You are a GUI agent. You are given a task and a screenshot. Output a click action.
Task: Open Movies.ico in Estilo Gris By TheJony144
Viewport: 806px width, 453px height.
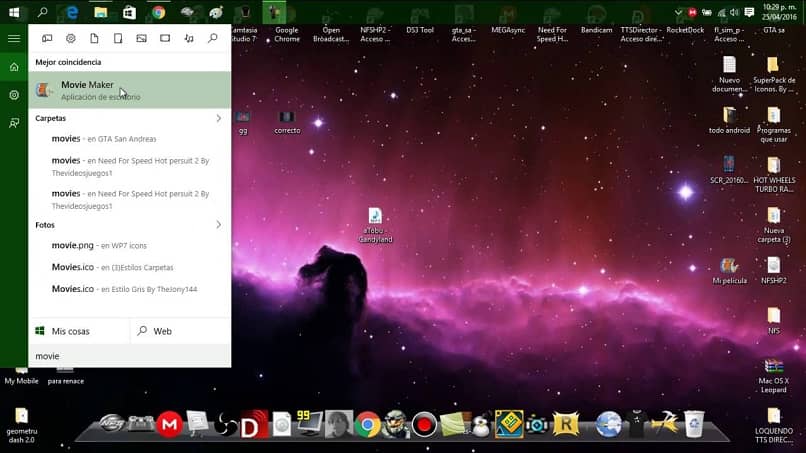point(130,289)
